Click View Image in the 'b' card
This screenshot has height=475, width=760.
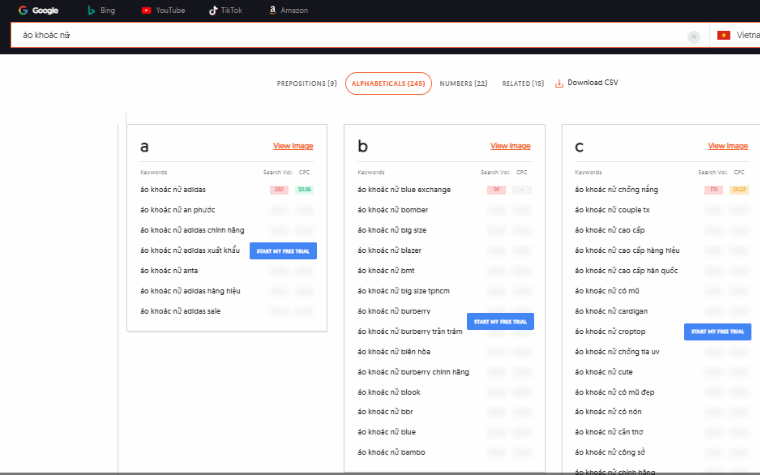click(510, 146)
